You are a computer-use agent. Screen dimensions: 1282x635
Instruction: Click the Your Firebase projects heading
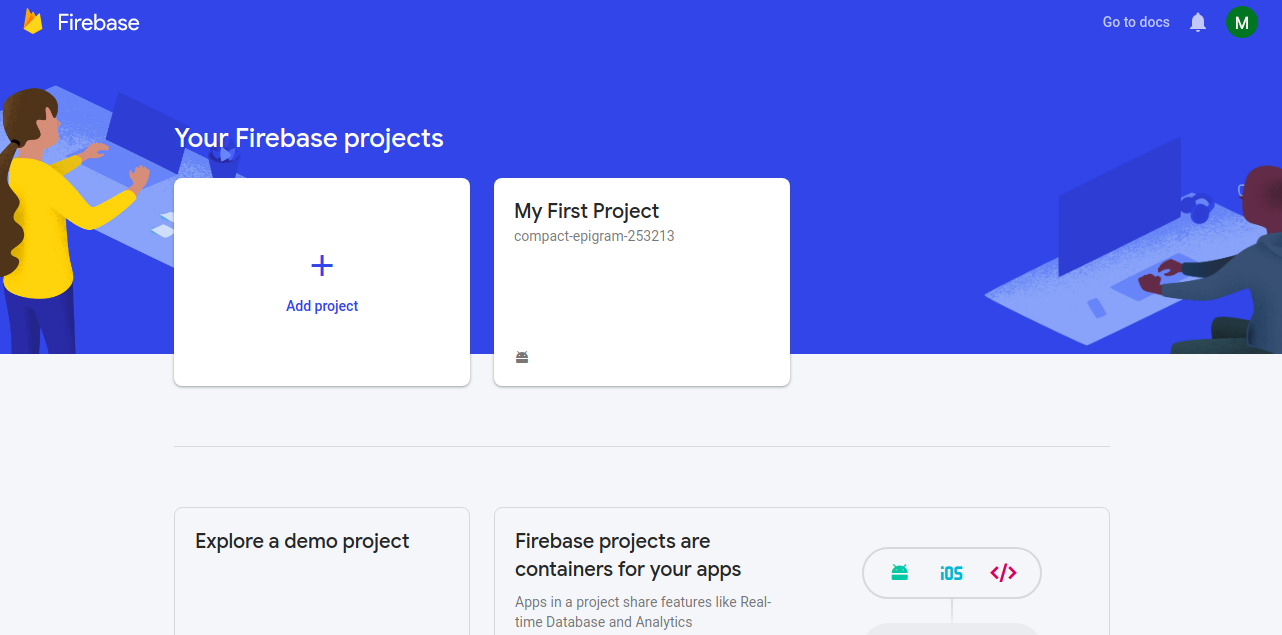[x=309, y=138]
